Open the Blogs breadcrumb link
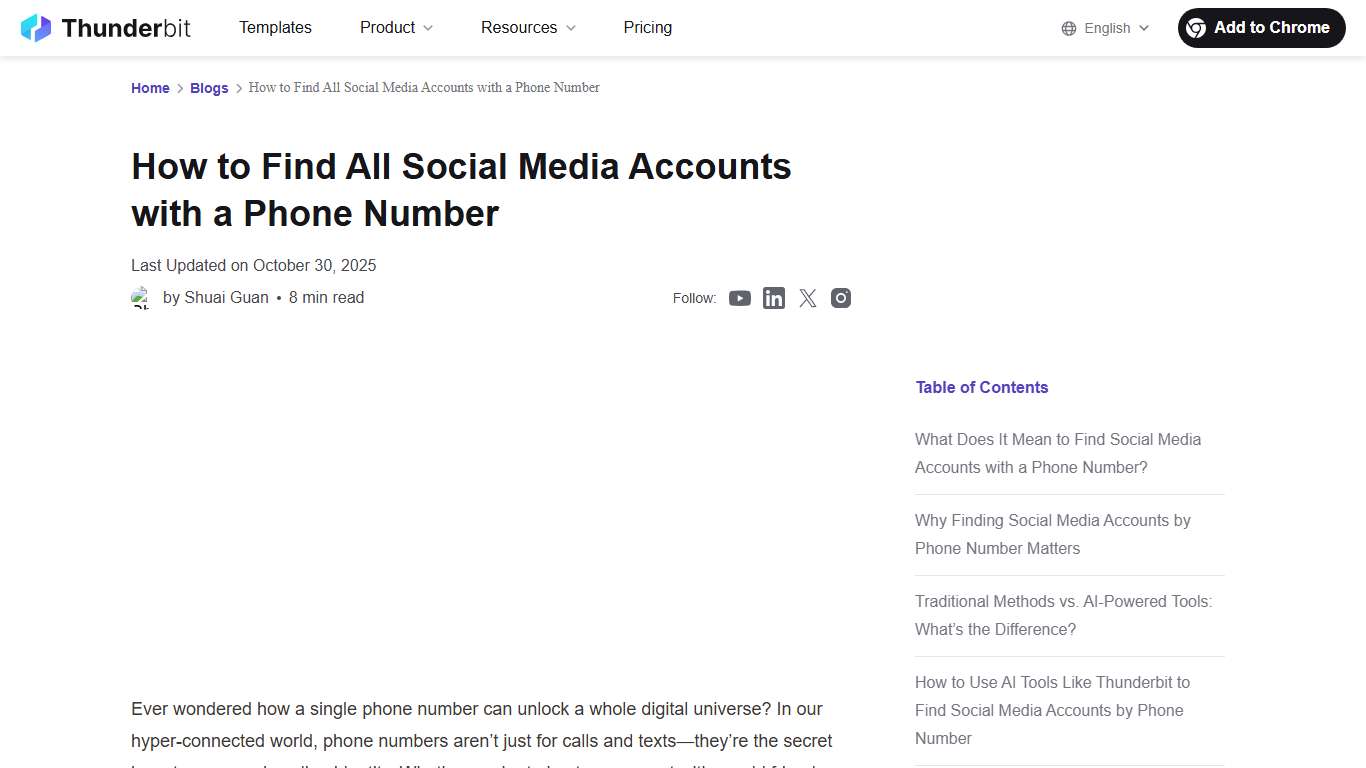 [209, 88]
